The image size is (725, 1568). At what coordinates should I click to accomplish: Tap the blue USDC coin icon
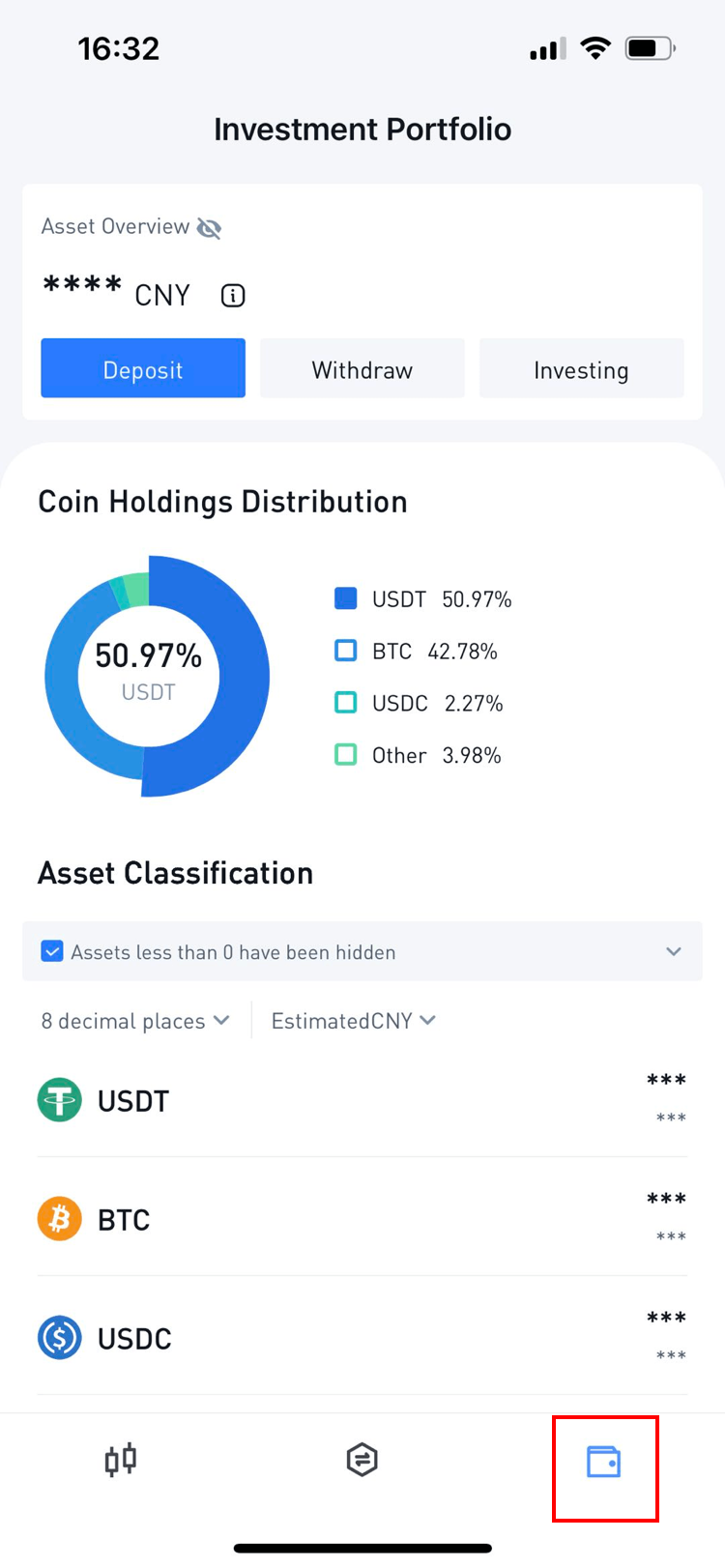coord(60,1339)
